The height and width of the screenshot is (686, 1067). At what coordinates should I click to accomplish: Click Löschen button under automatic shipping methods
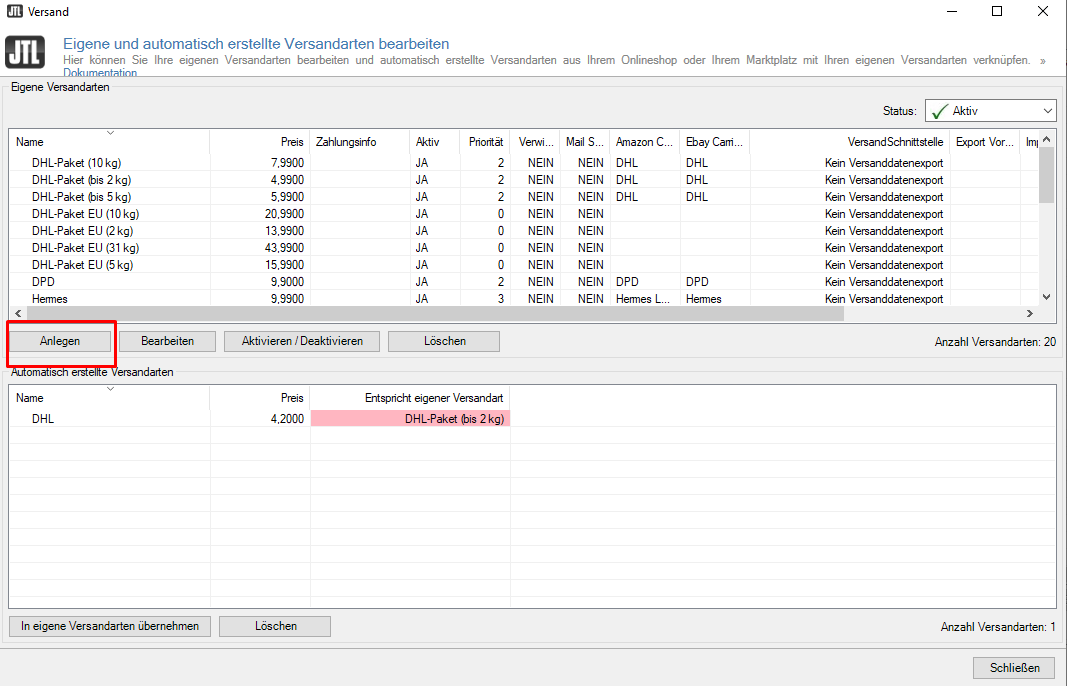click(x=276, y=626)
